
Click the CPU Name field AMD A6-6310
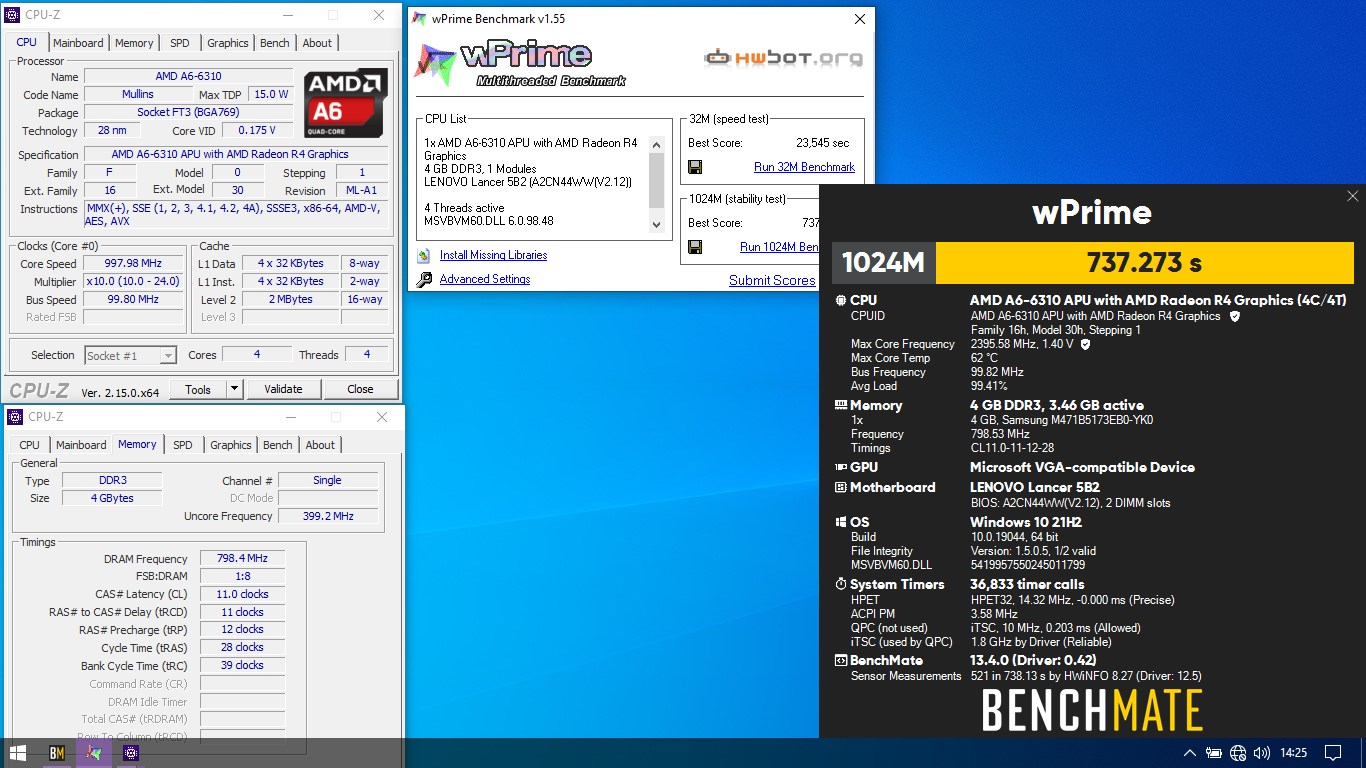[189, 76]
